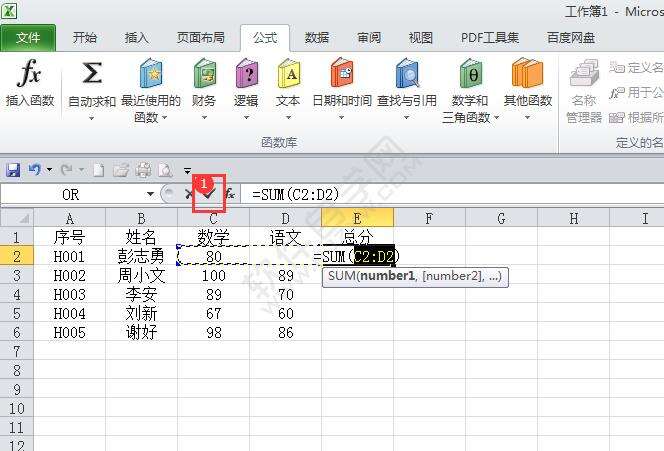Save the workbook with the floppy icon
The height and width of the screenshot is (451, 664).
coord(13,170)
